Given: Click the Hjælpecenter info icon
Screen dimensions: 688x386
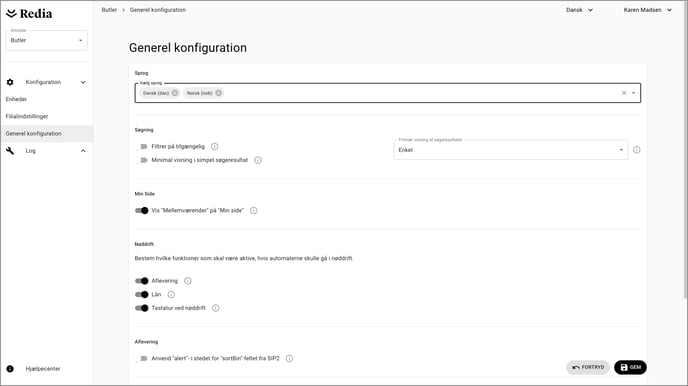Looking at the screenshot, I should click(x=10, y=368).
